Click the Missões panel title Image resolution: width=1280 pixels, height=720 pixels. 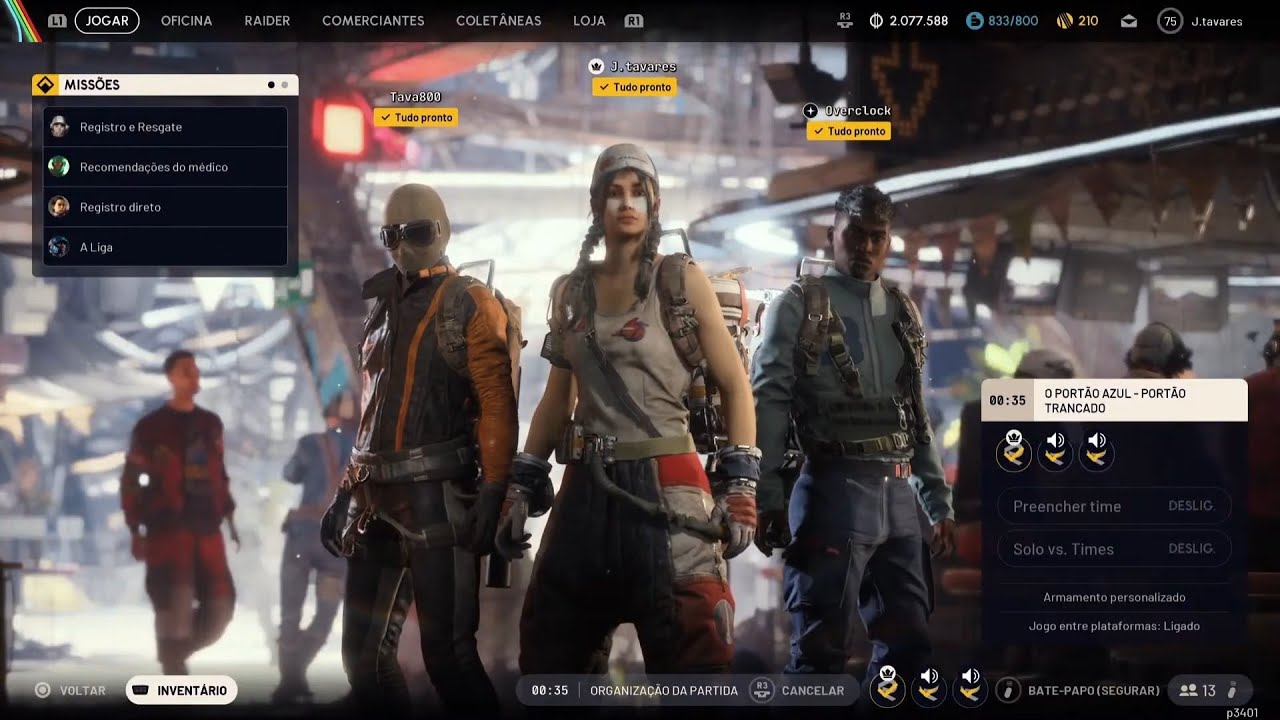tap(92, 85)
